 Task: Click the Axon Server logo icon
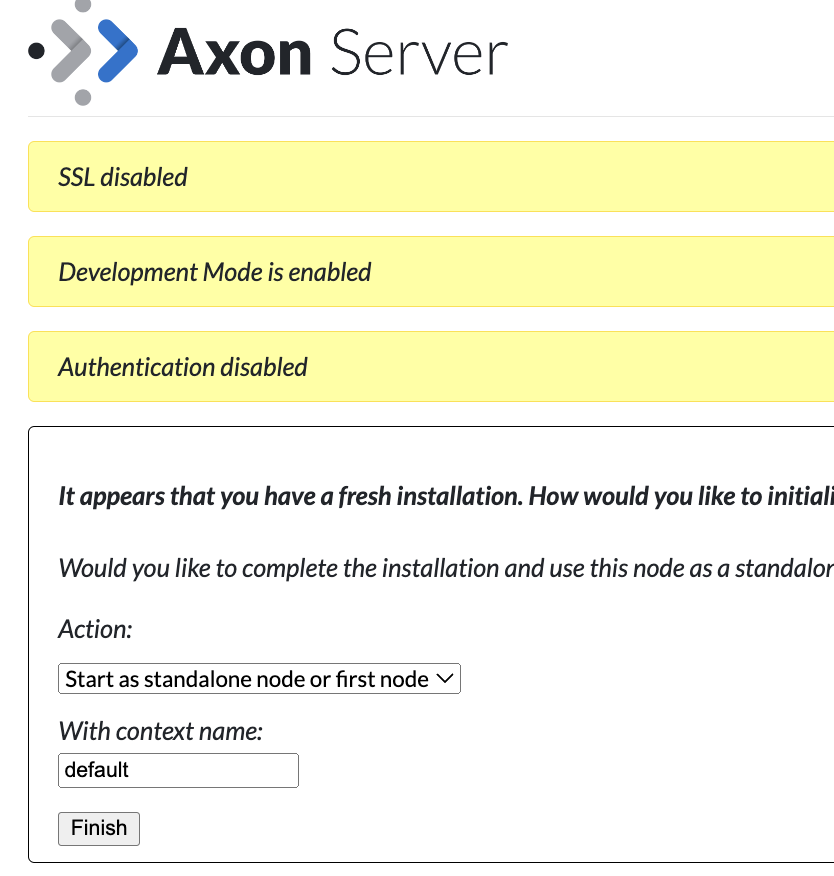click(x=83, y=53)
